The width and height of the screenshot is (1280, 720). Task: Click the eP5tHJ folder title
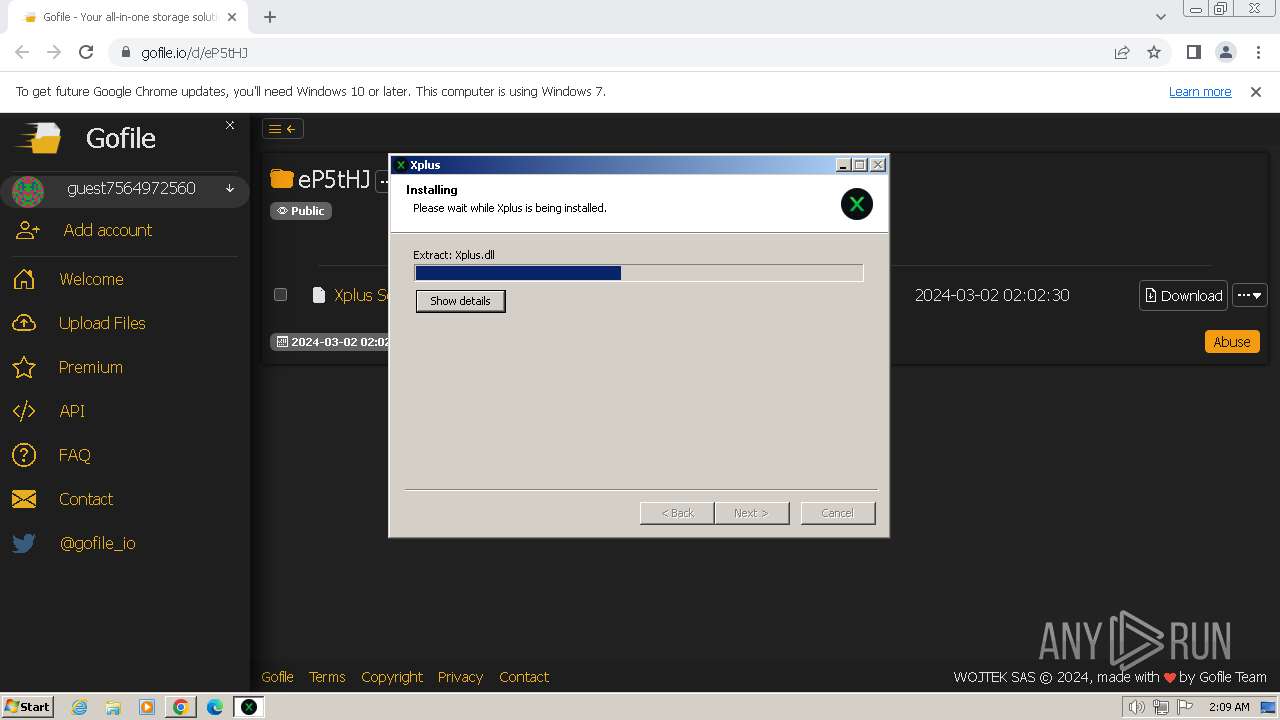[x=334, y=180]
